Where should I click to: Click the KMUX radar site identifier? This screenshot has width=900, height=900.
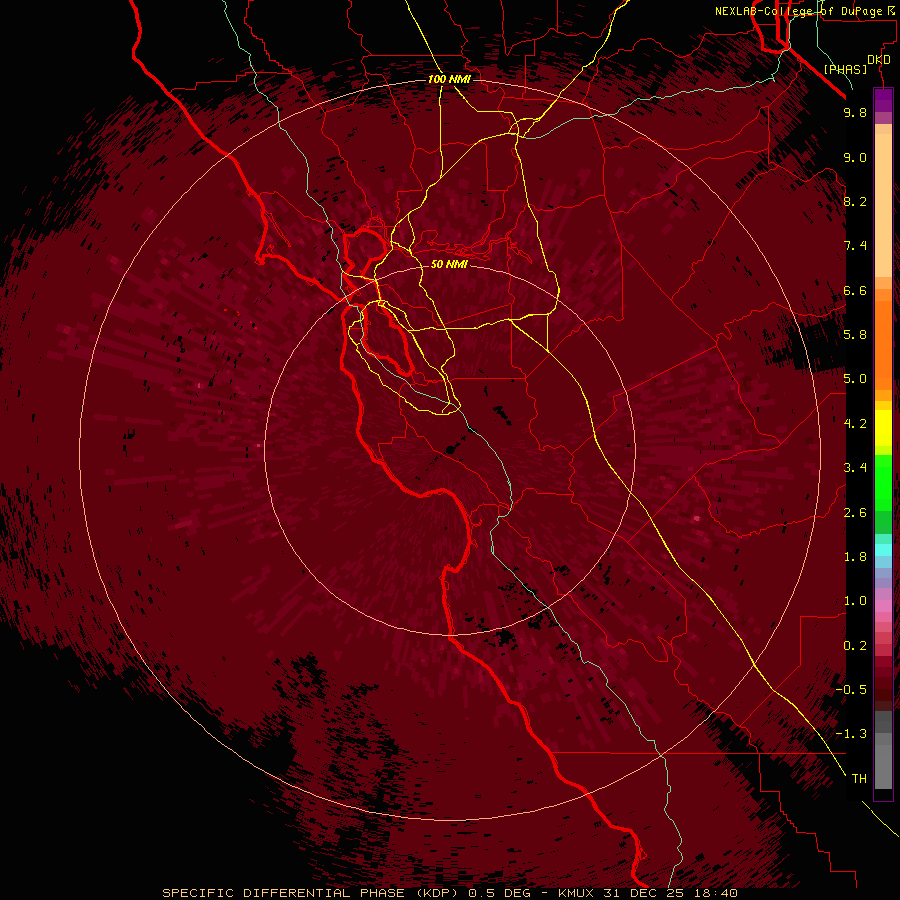[575, 893]
